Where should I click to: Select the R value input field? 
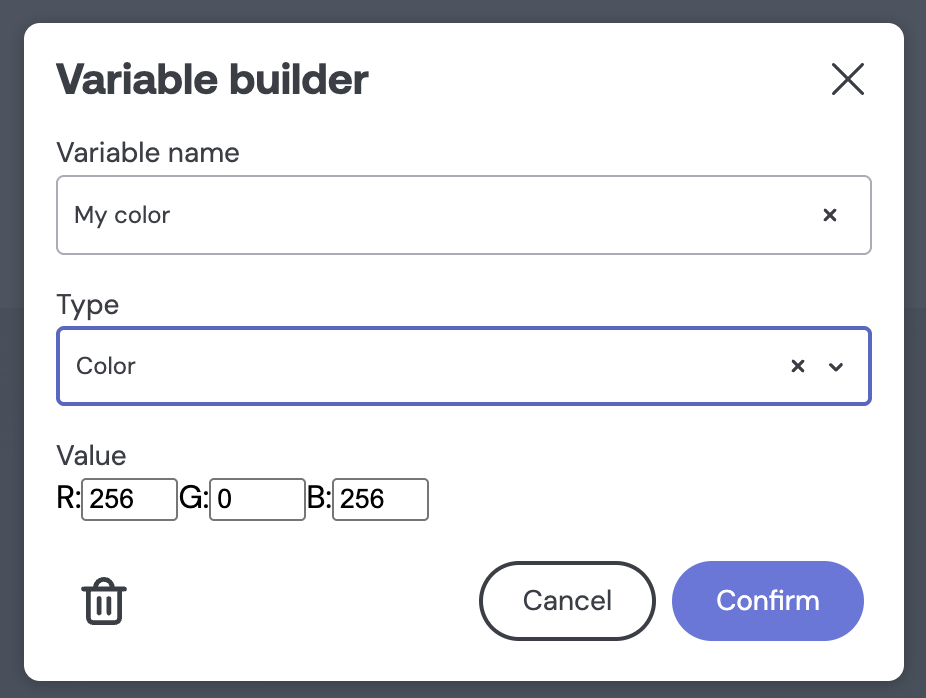(129, 500)
